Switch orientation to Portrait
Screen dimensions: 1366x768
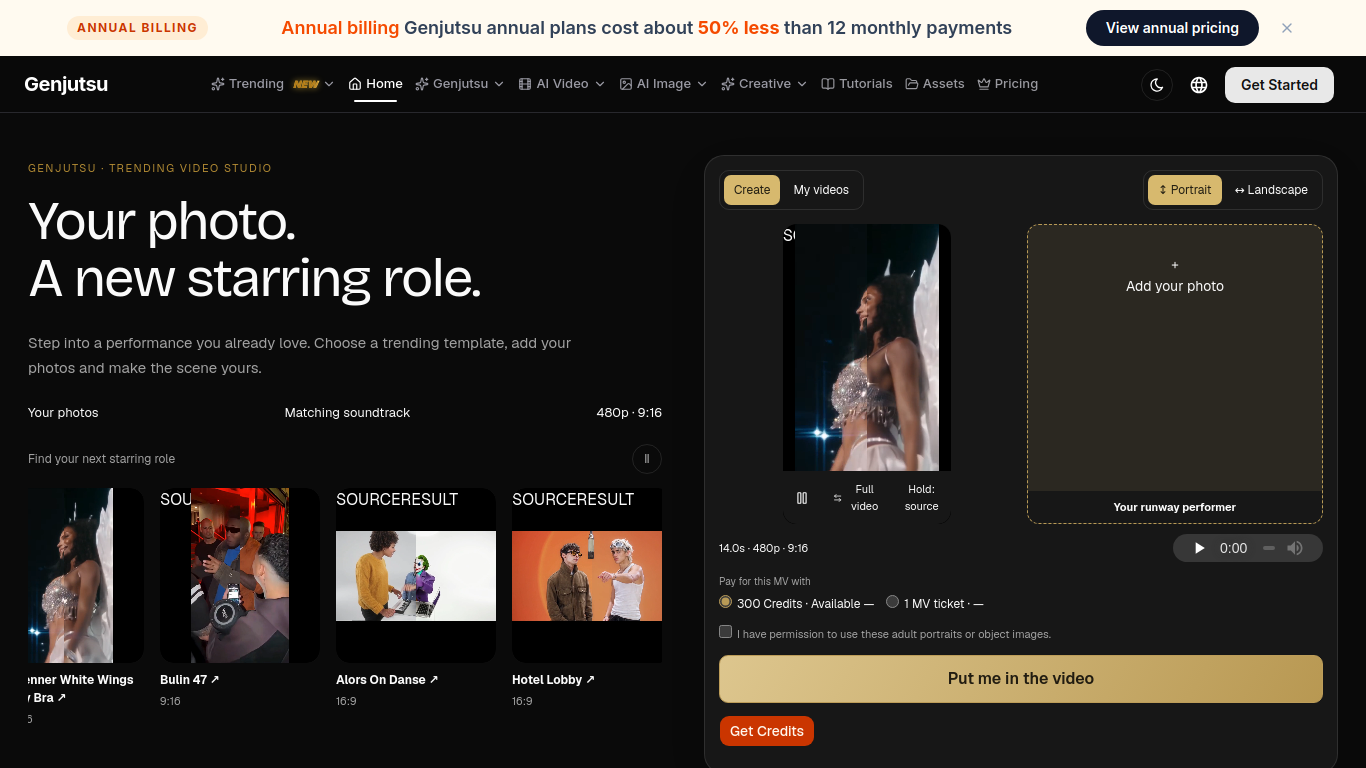(1185, 190)
